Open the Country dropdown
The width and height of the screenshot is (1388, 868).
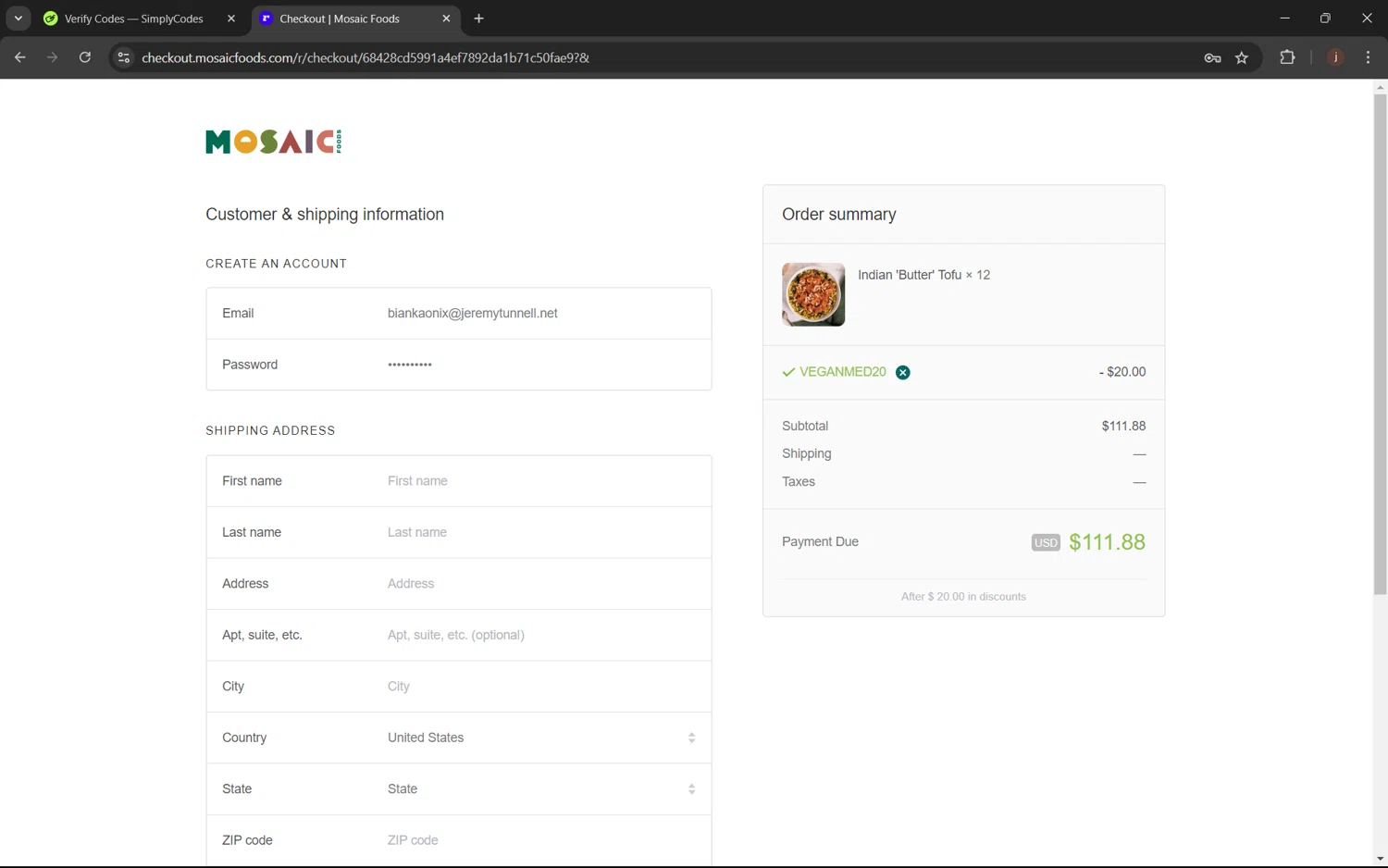pos(541,738)
